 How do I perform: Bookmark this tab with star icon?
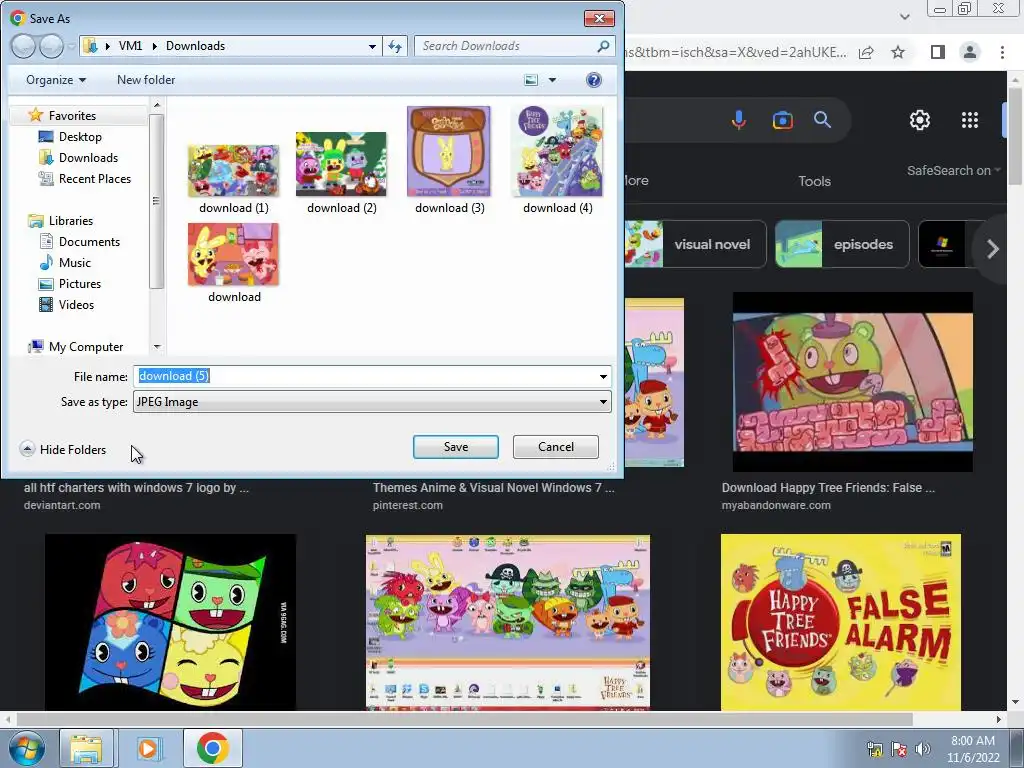[899, 52]
